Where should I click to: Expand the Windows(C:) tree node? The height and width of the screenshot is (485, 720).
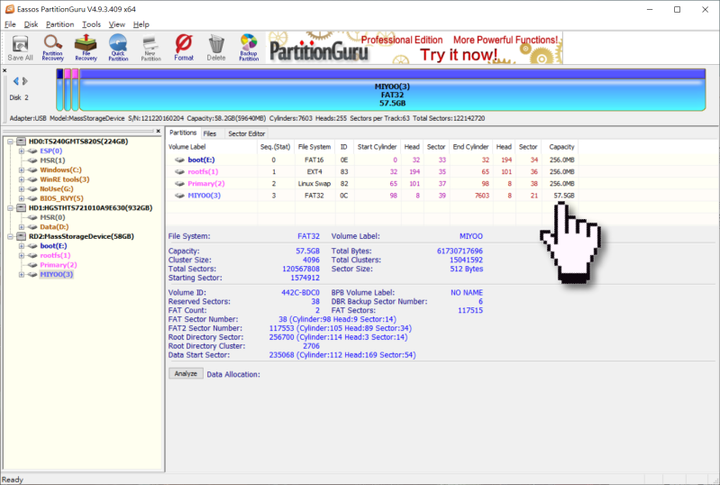point(21,170)
